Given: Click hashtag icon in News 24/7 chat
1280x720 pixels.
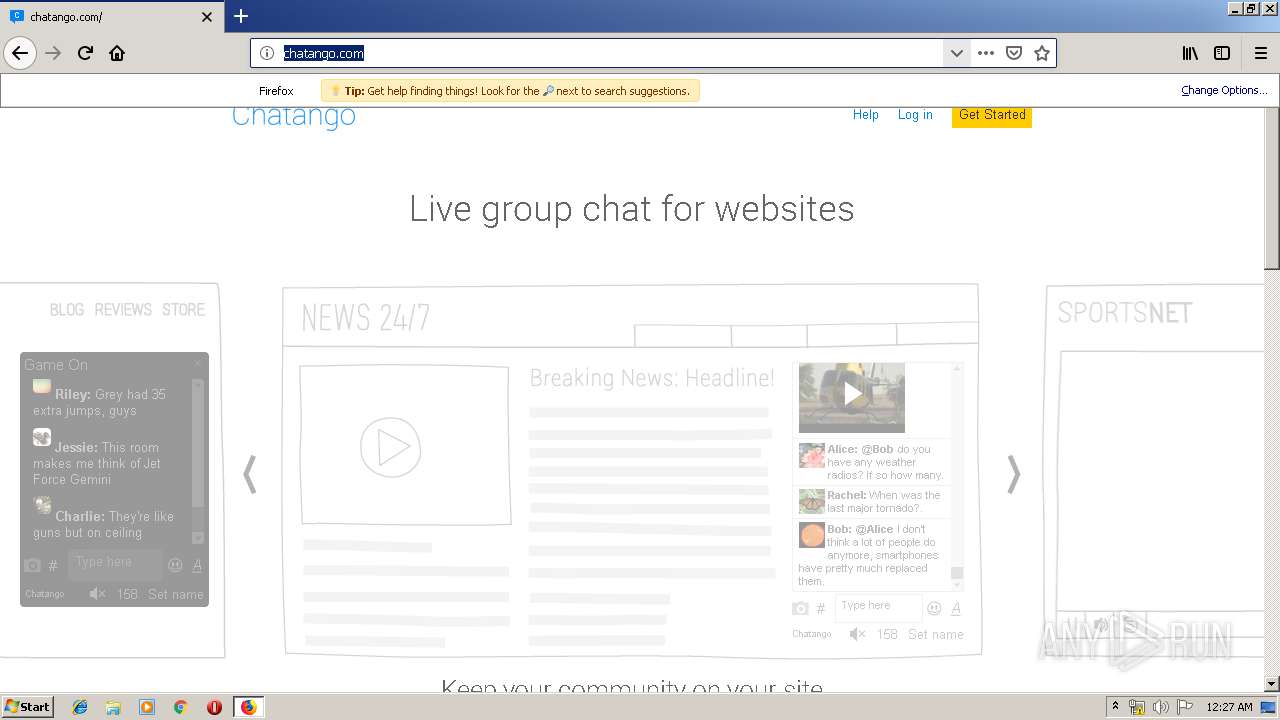Looking at the screenshot, I should pyautogui.click(x=821, y=608).
